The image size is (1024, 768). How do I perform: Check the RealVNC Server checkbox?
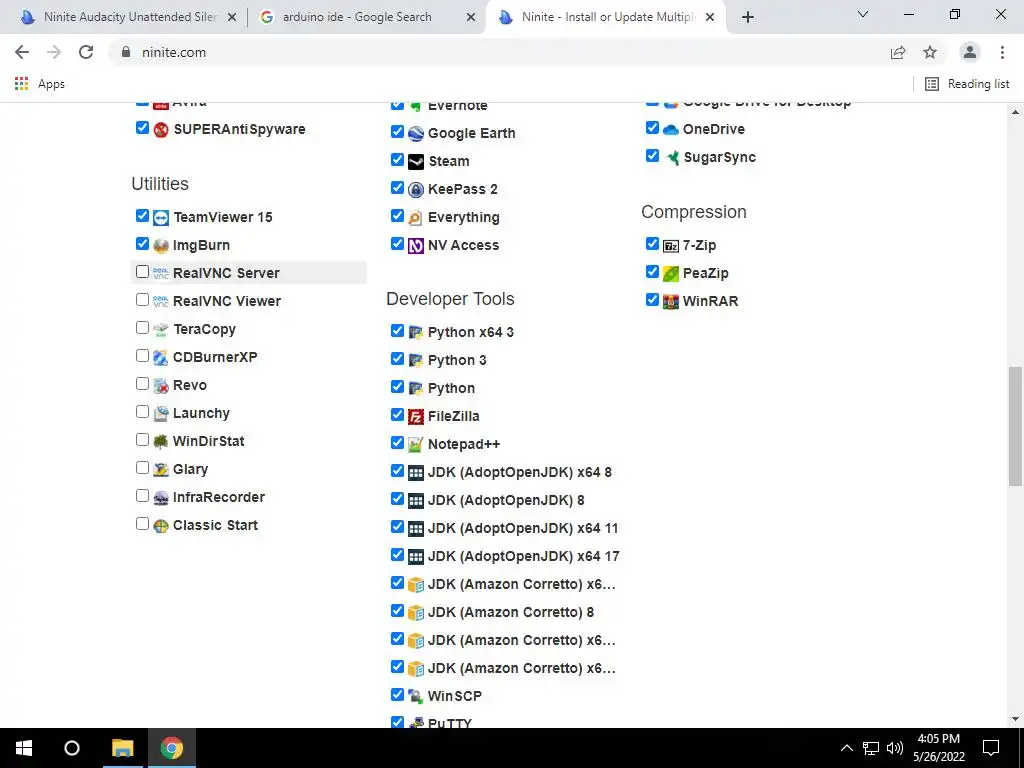[142, 272]
